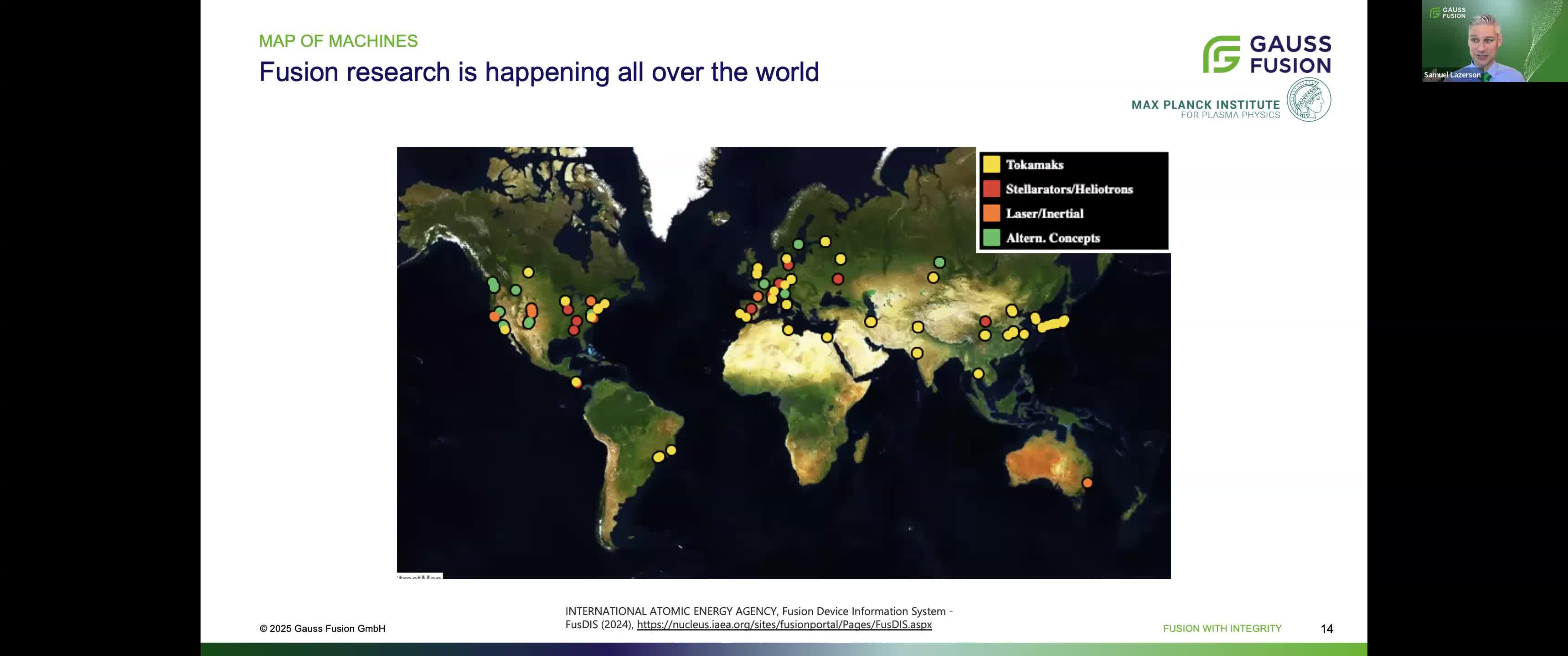Click the yellow marker in Thailand region

978,374
